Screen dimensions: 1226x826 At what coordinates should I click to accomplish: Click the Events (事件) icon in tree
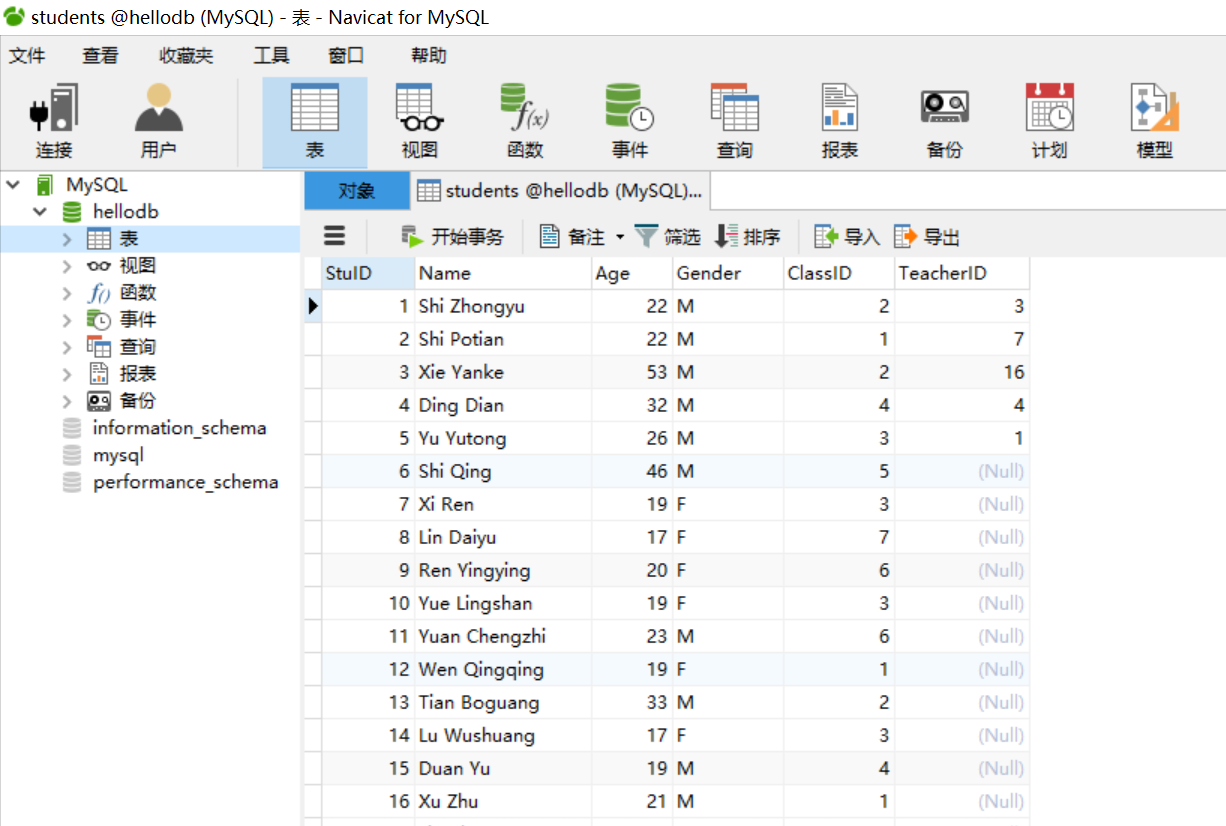99,320
